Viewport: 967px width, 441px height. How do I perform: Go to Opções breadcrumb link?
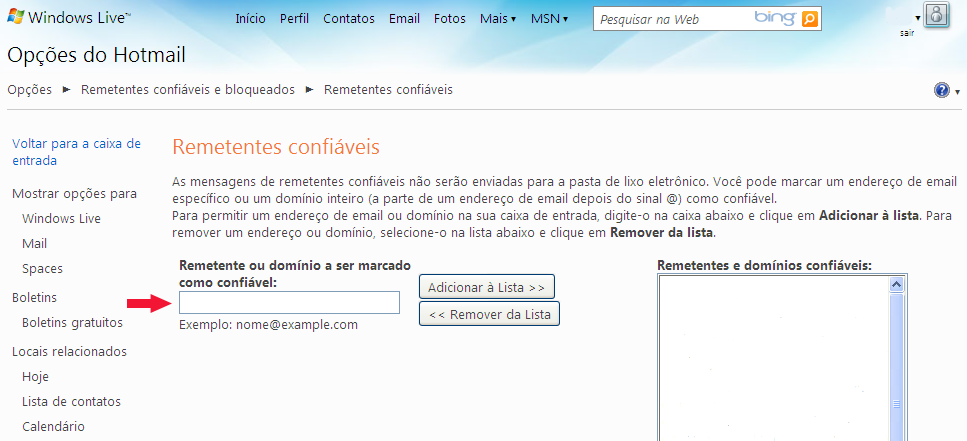point(30,90)
